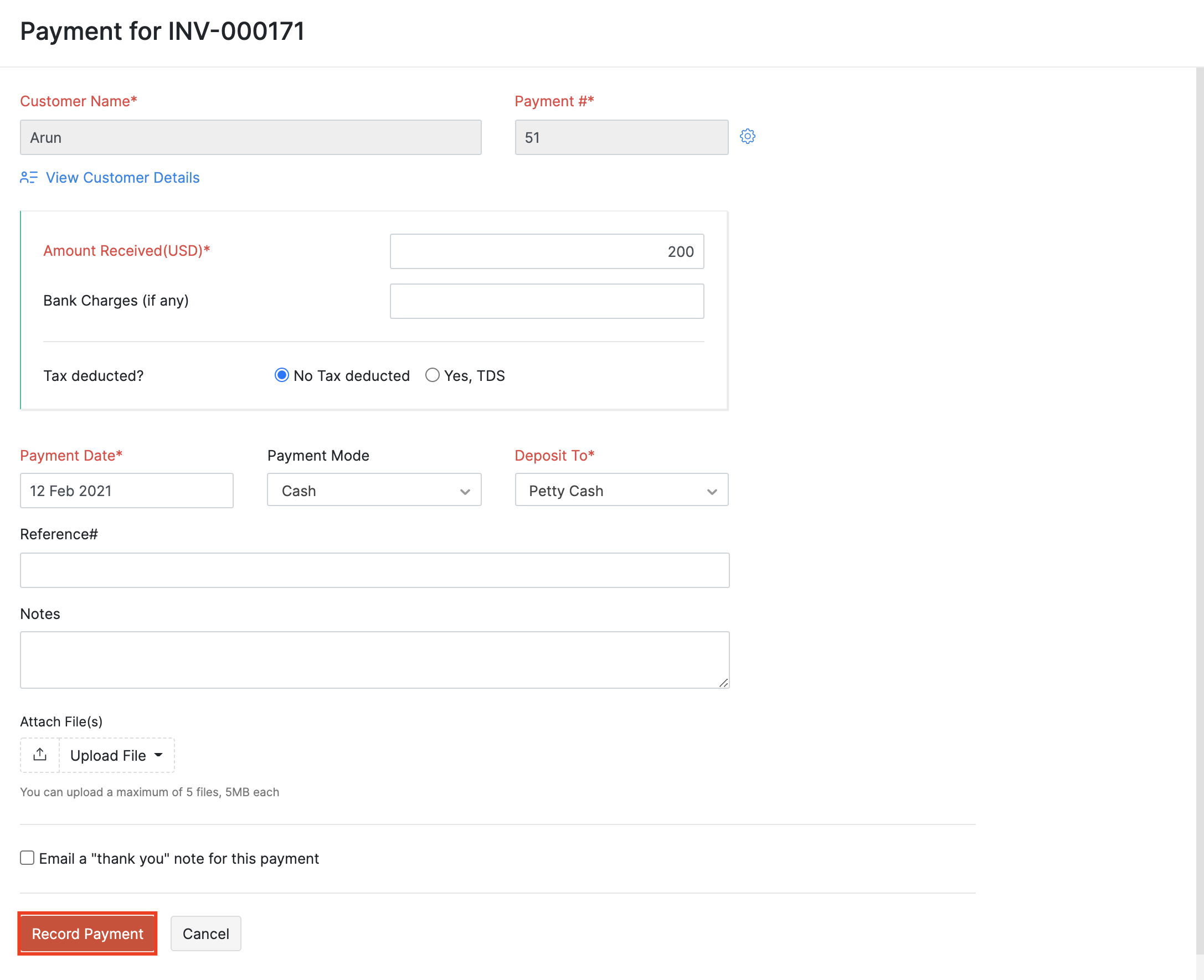Open View Customer Details
Image resolution: width=1204 pixels, height=980 pixels.
pyautogui.click(x=122, y=177)
